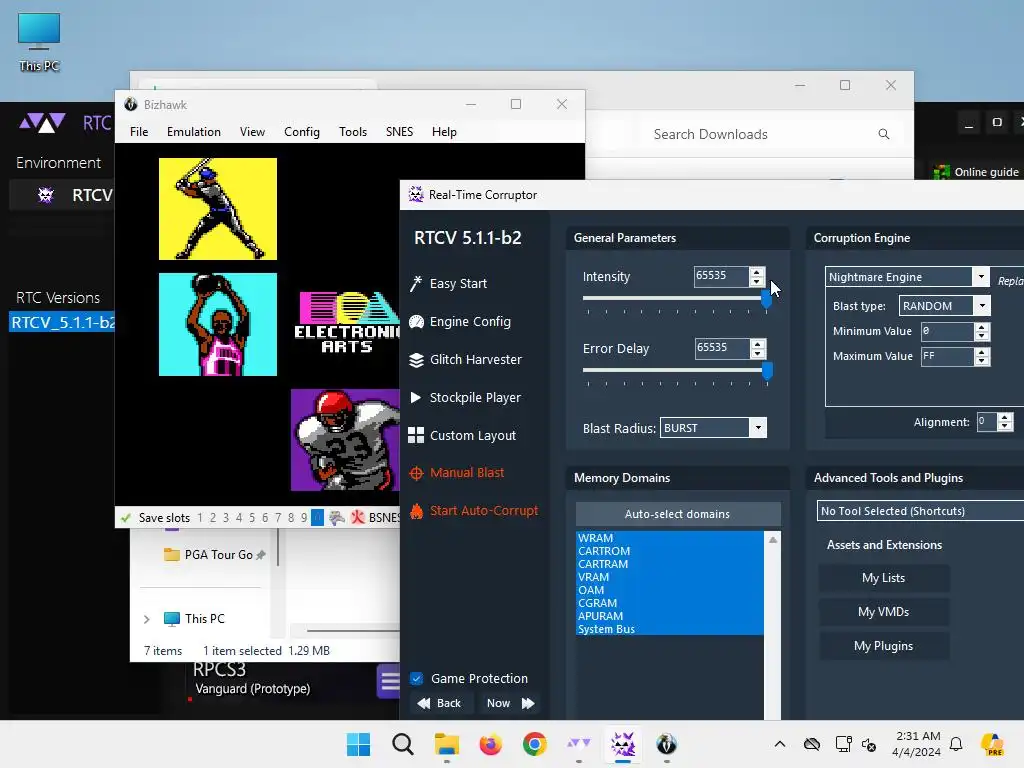
Task: Click the Intensity value field
Action: tap(721, 276)
